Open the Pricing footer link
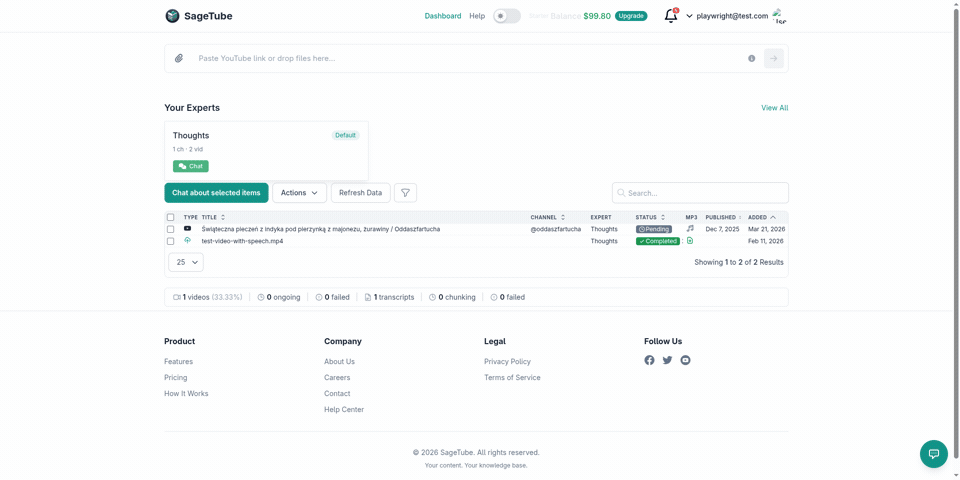Viewport: 960px width, 480px height. pos(176,378)
